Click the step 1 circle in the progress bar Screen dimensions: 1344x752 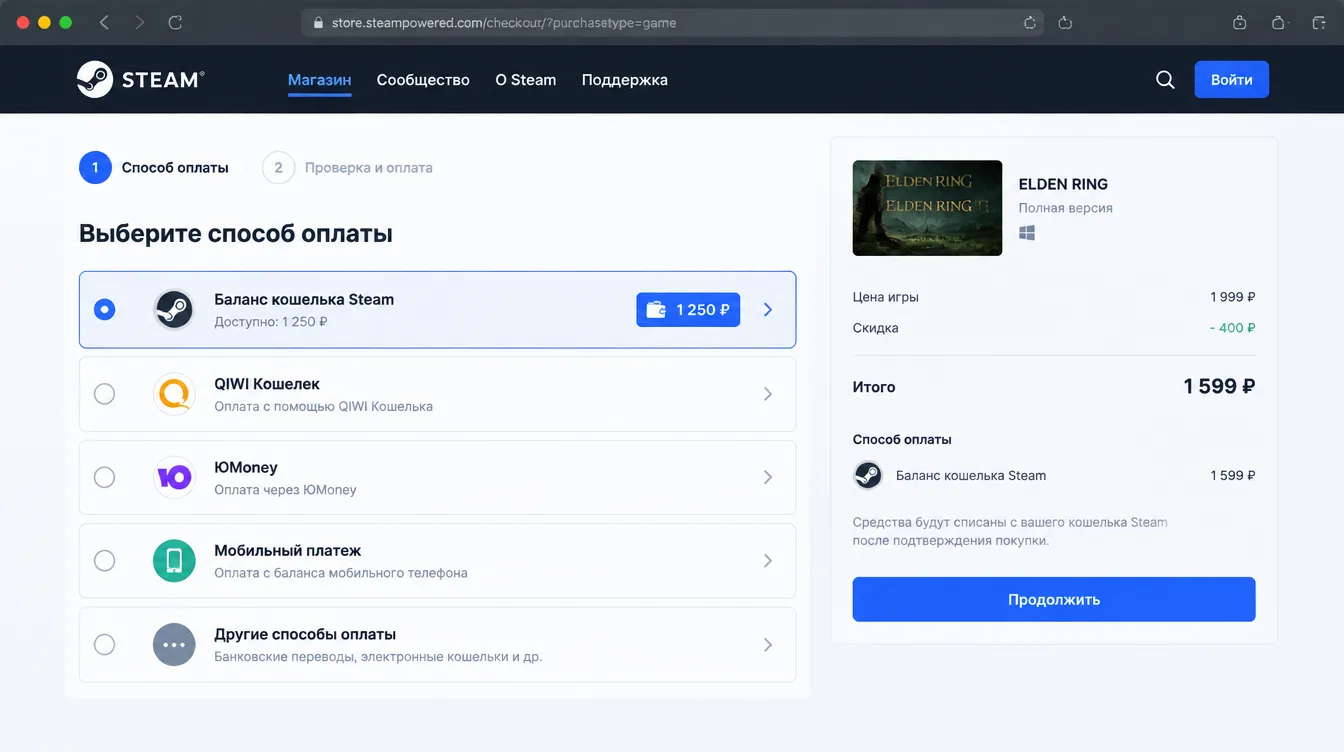pyautogui.click(x=95, y=168)
